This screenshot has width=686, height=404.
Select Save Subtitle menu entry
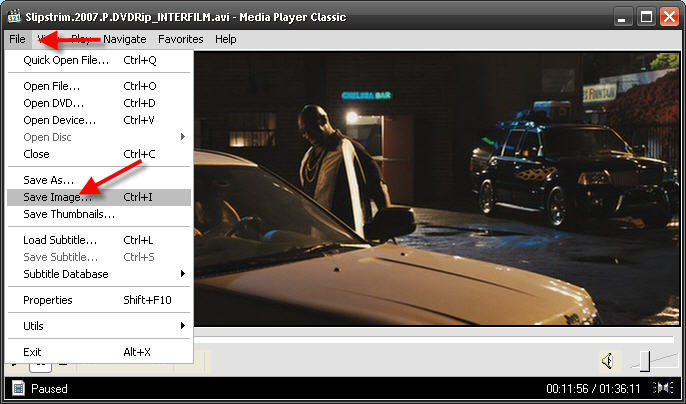pyautogui.click(x=99, y=257)
